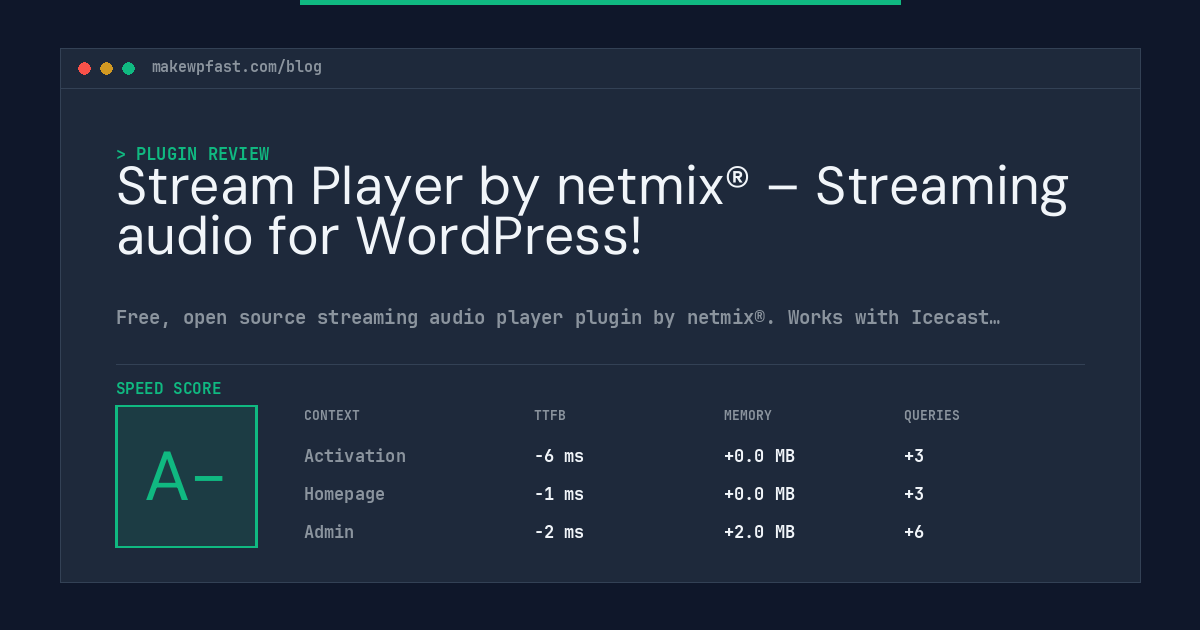Click the plugin description starting 'Free, open source'
The width and height of the screenshot is (1200, 630).
coord(558,318)
